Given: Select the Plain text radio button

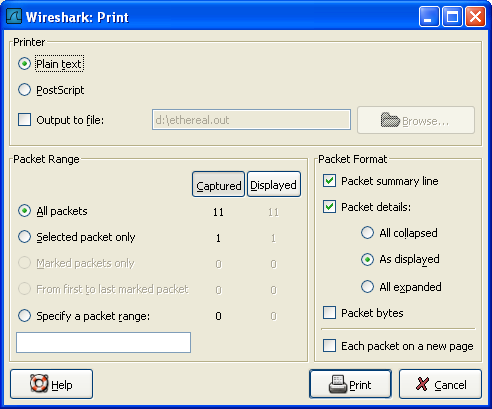Looking at the screenshot, I should (x=24, y=63).
